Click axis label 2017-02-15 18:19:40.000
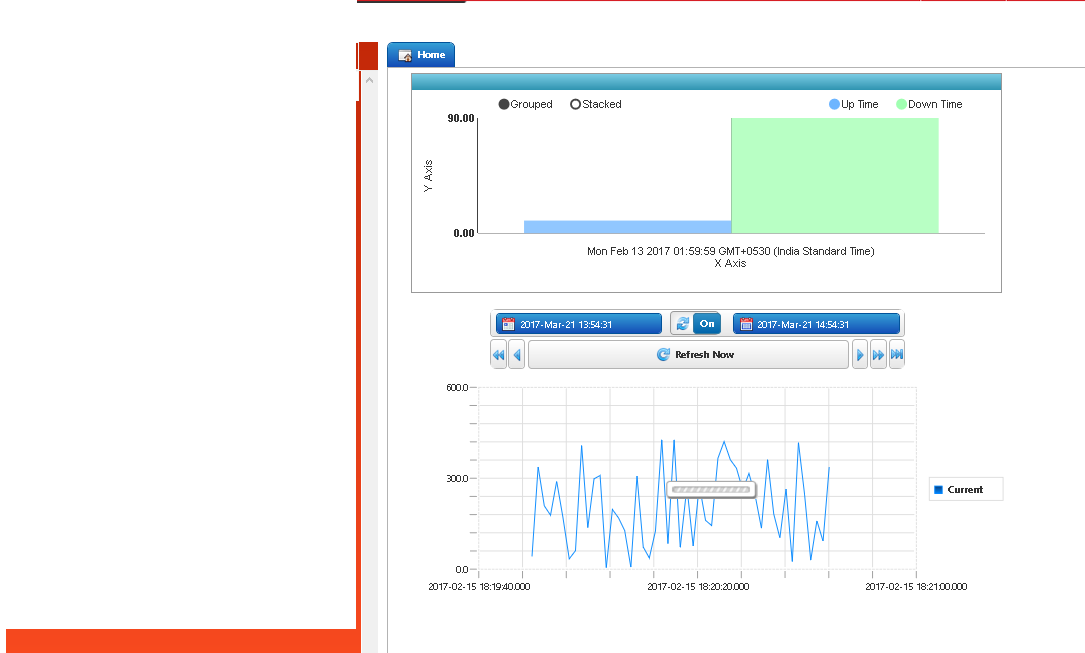1085x653 pixels. click(x=479, y=587)
